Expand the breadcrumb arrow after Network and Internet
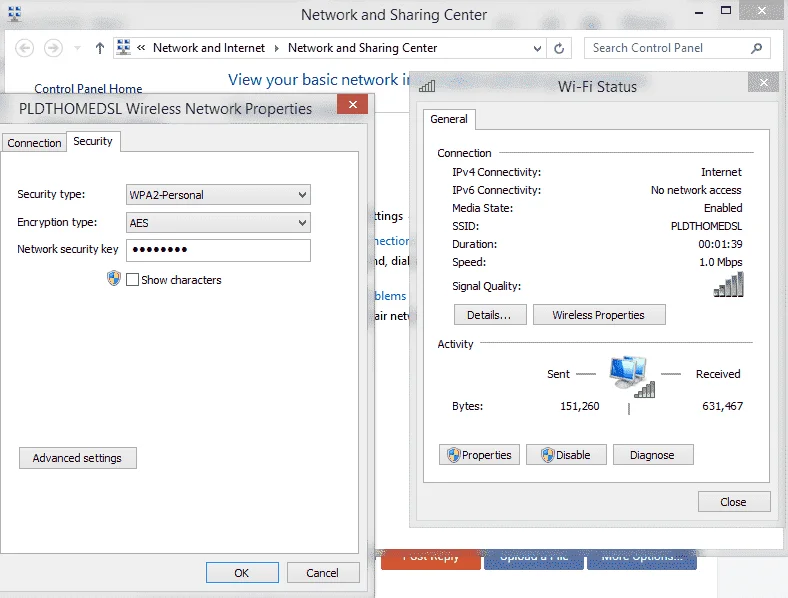The image size is (788, 598). pyautogui.click(x=276, y=48)
